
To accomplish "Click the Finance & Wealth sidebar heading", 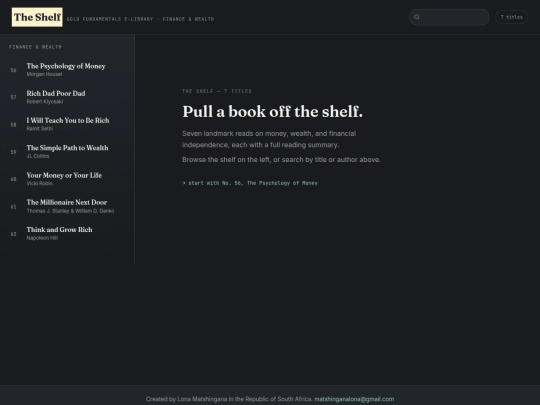I will 35,47.
